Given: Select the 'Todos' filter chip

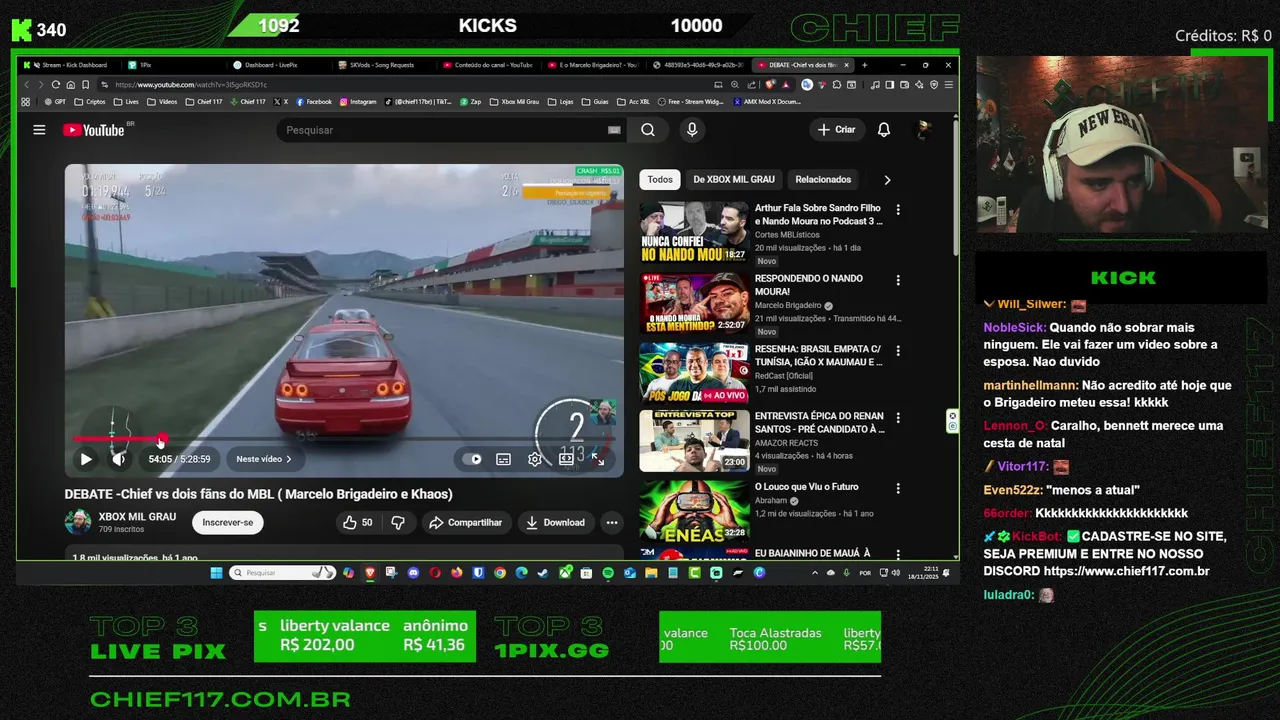Looking at the screenshot, I should click(660, 180).
